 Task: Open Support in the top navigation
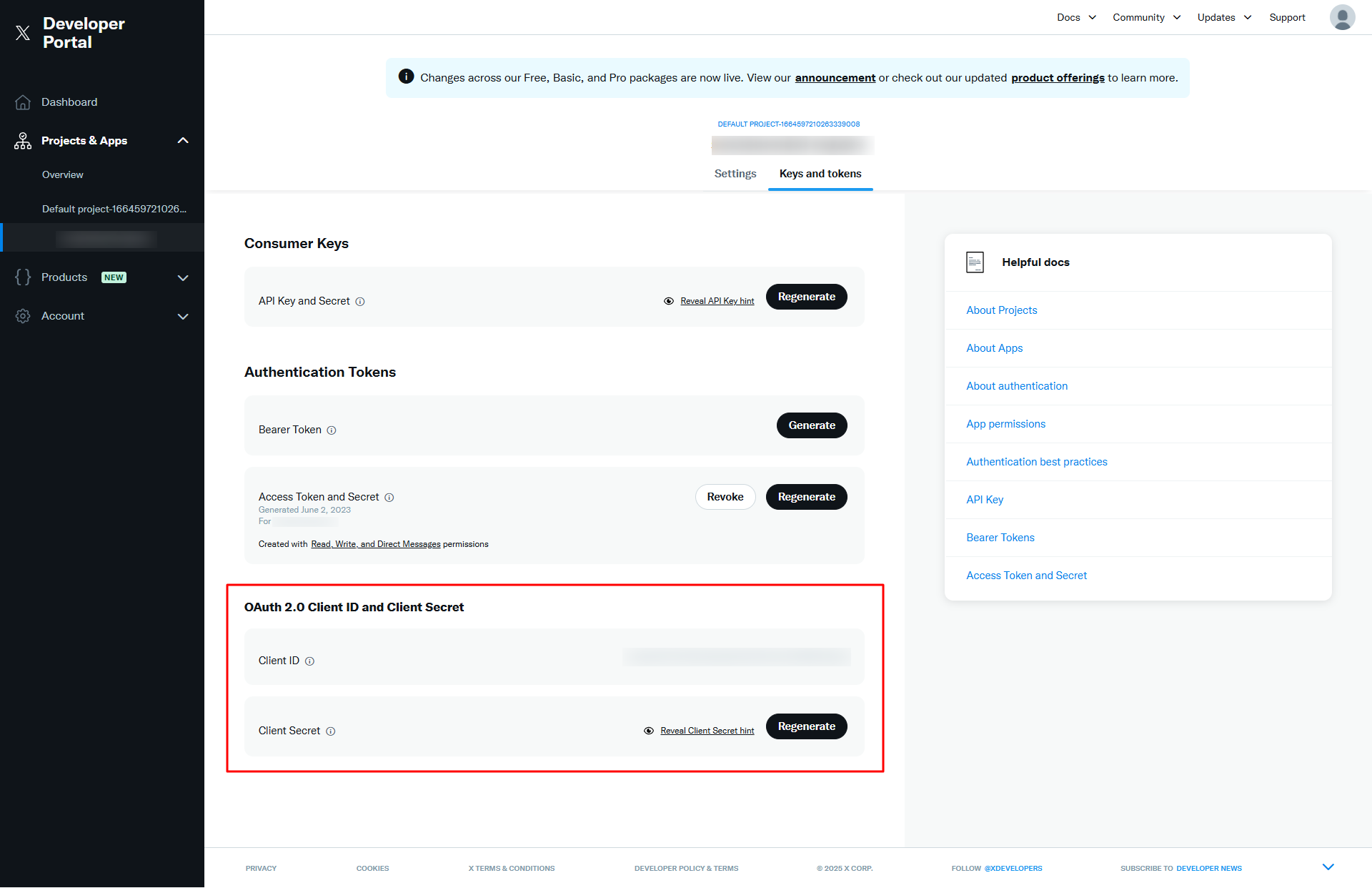1287,17
